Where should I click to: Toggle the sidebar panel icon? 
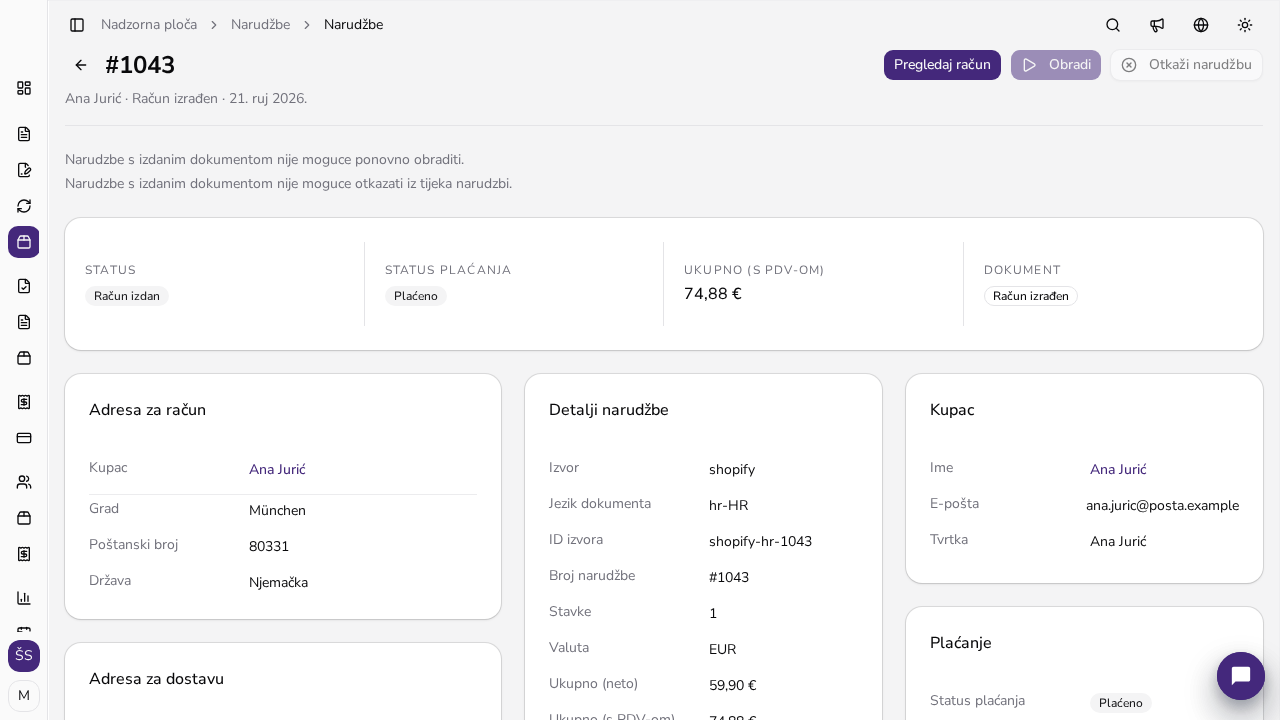coord(77,25)
